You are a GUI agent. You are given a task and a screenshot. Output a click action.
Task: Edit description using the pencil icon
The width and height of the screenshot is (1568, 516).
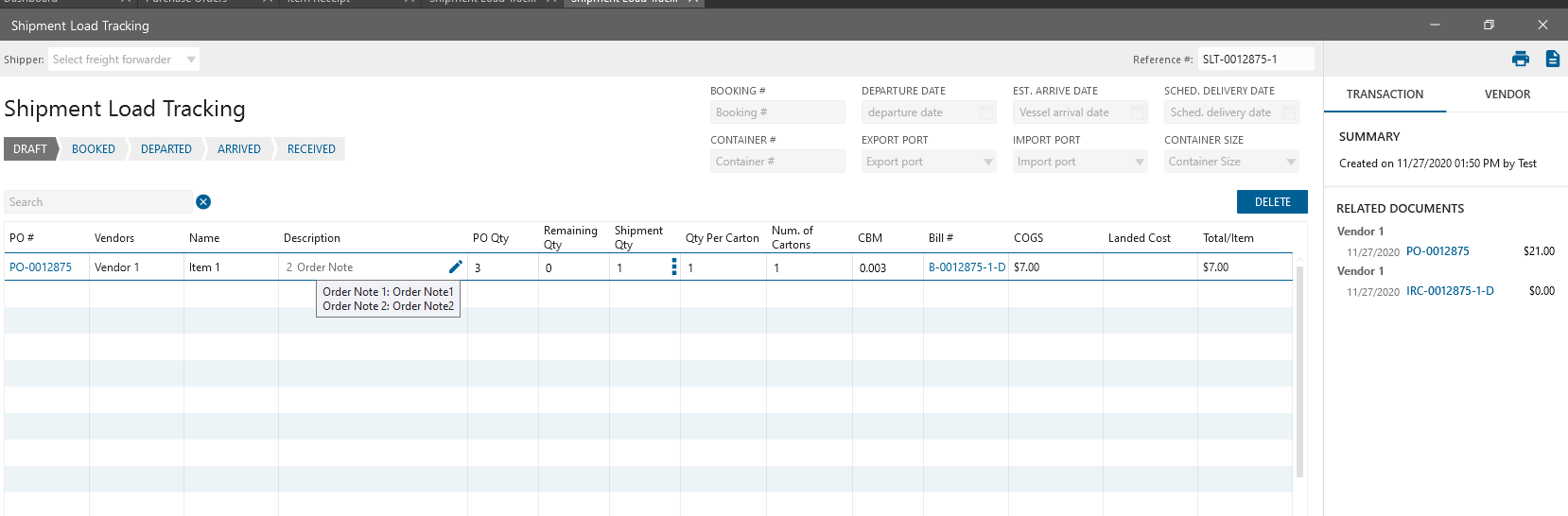(x=455, y=267)
